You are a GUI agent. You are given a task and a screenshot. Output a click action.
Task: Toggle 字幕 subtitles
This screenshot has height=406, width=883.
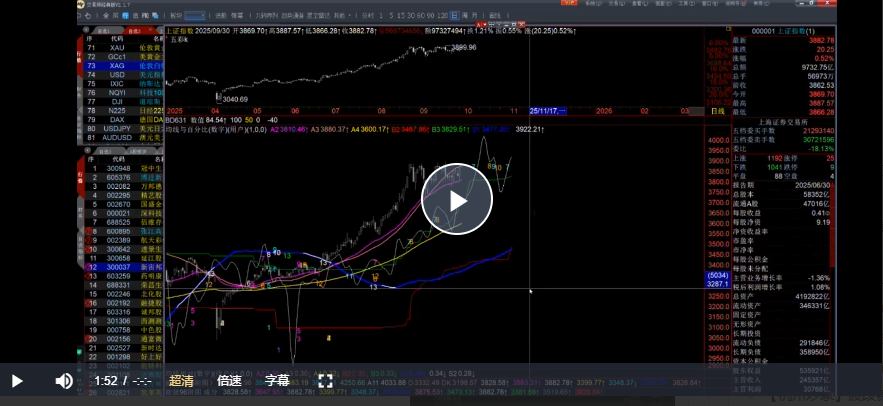click(278, 381)
